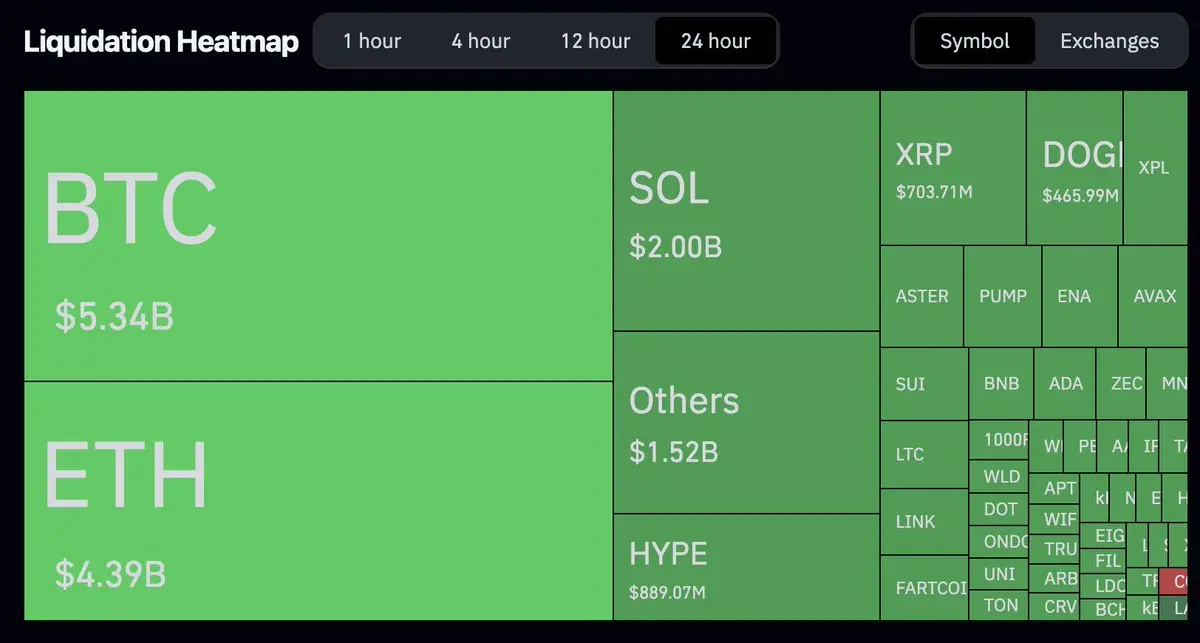The image size is (1200, 643).
Task: Select the 1 hour timeframe tab
Action: pyautogui.click(x=372, y=41)
